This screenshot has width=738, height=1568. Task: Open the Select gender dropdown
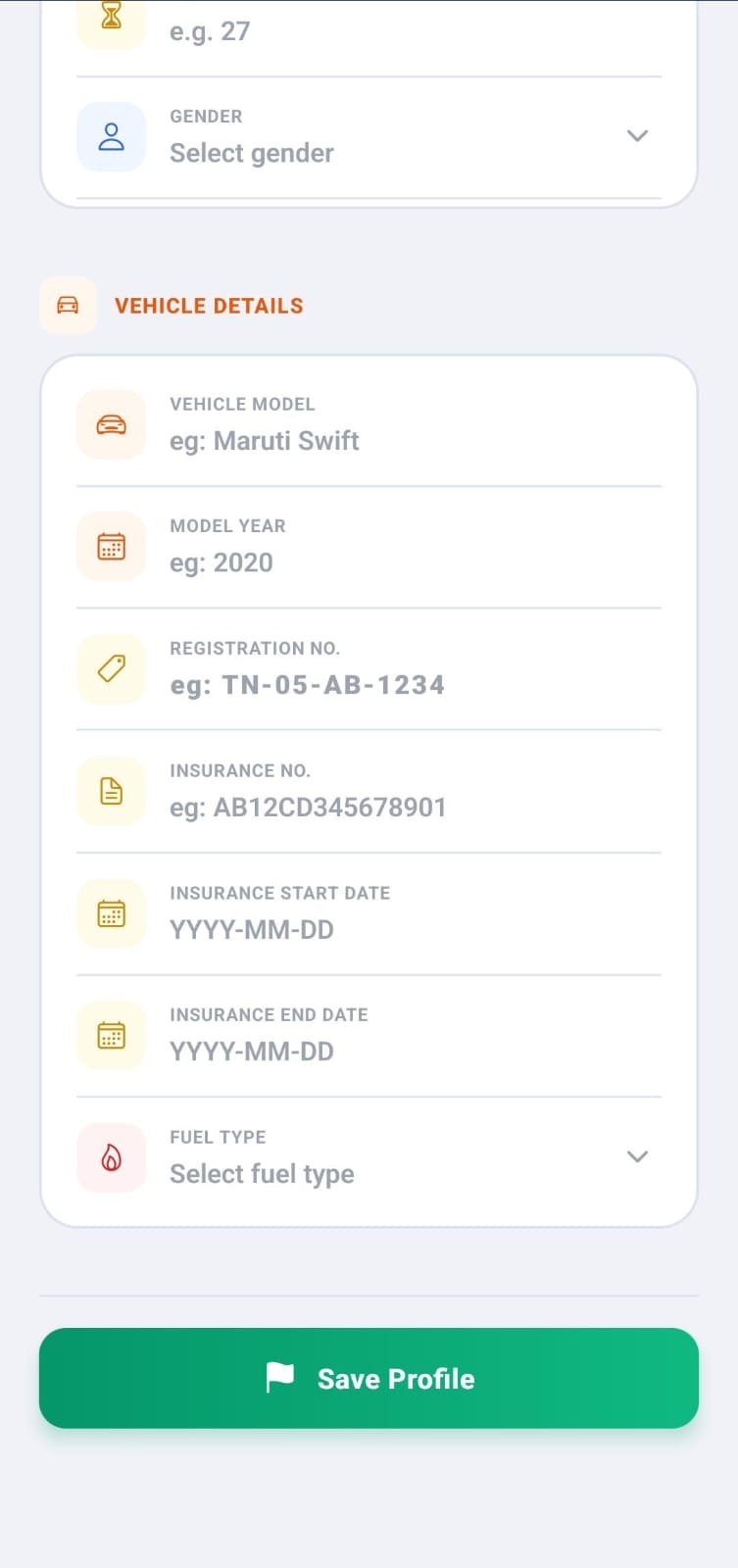point(369,137)
